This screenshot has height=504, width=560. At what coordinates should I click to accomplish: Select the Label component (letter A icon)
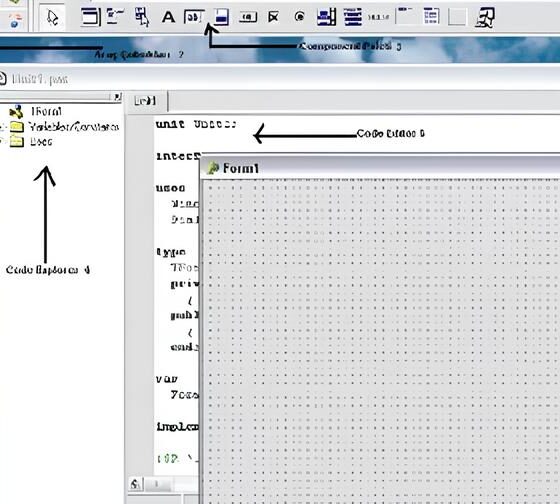tap(168, 17)
